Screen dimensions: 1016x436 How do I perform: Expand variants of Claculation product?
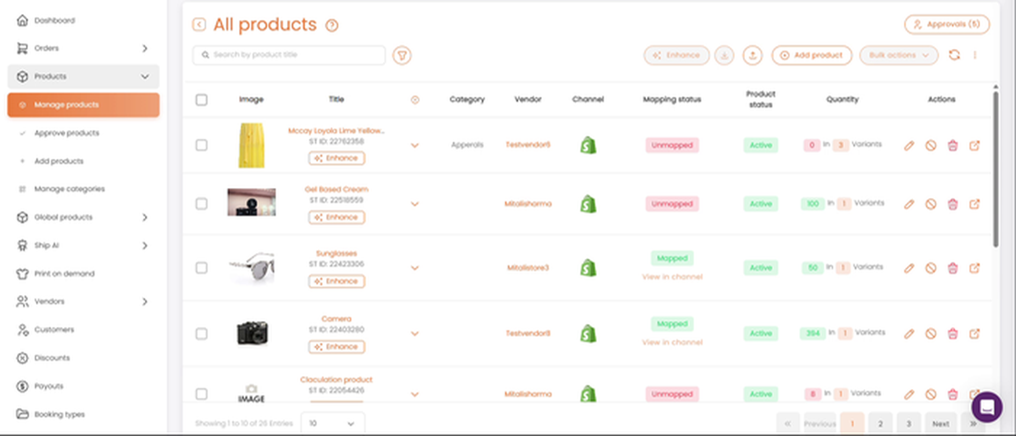point(415,394)
